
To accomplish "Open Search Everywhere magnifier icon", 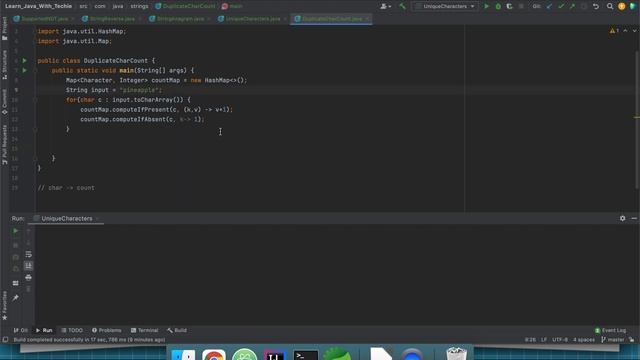I will (610, 6).
